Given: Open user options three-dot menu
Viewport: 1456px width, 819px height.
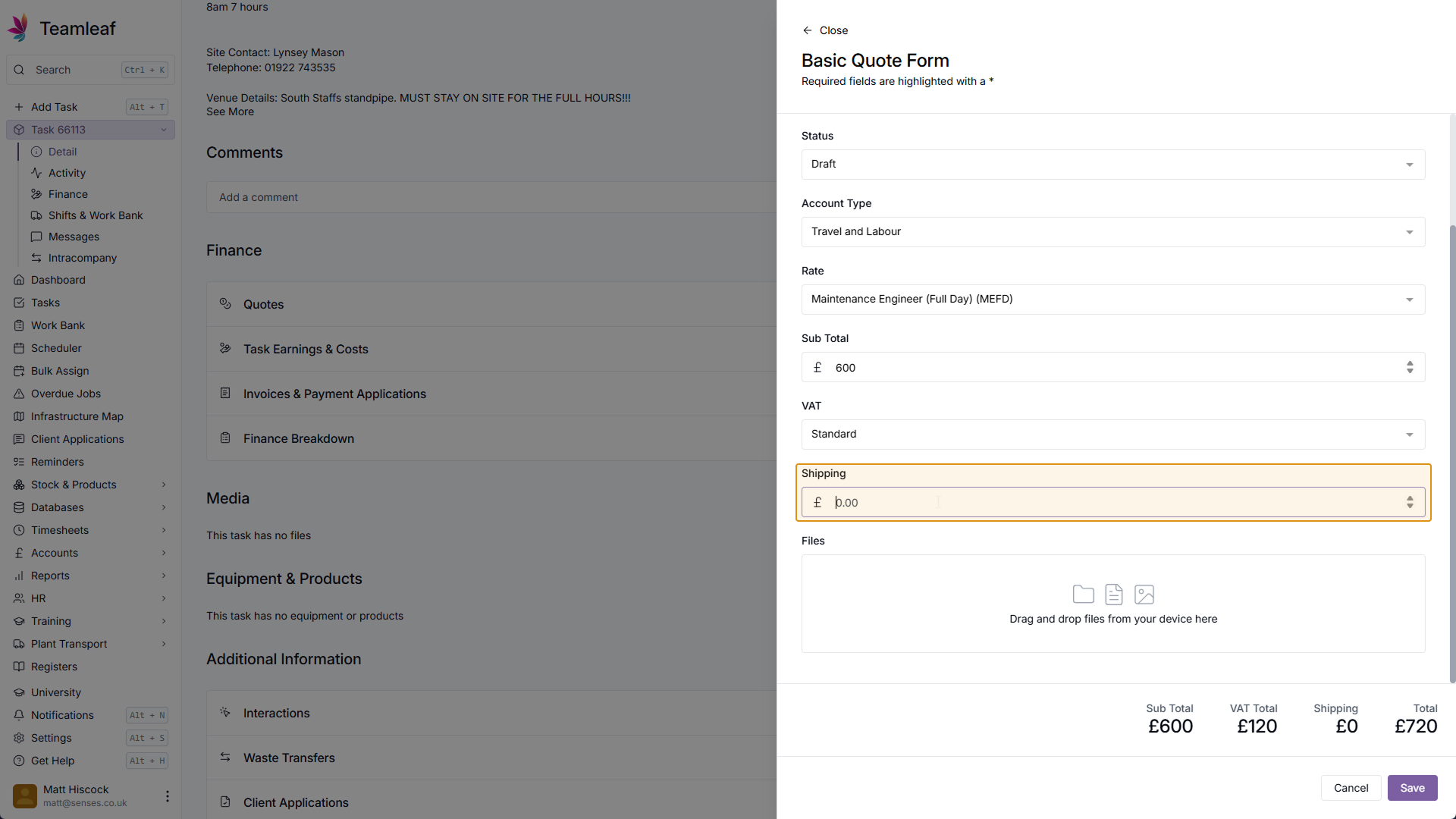Looking at the screenshot, I should pos(167,796).
